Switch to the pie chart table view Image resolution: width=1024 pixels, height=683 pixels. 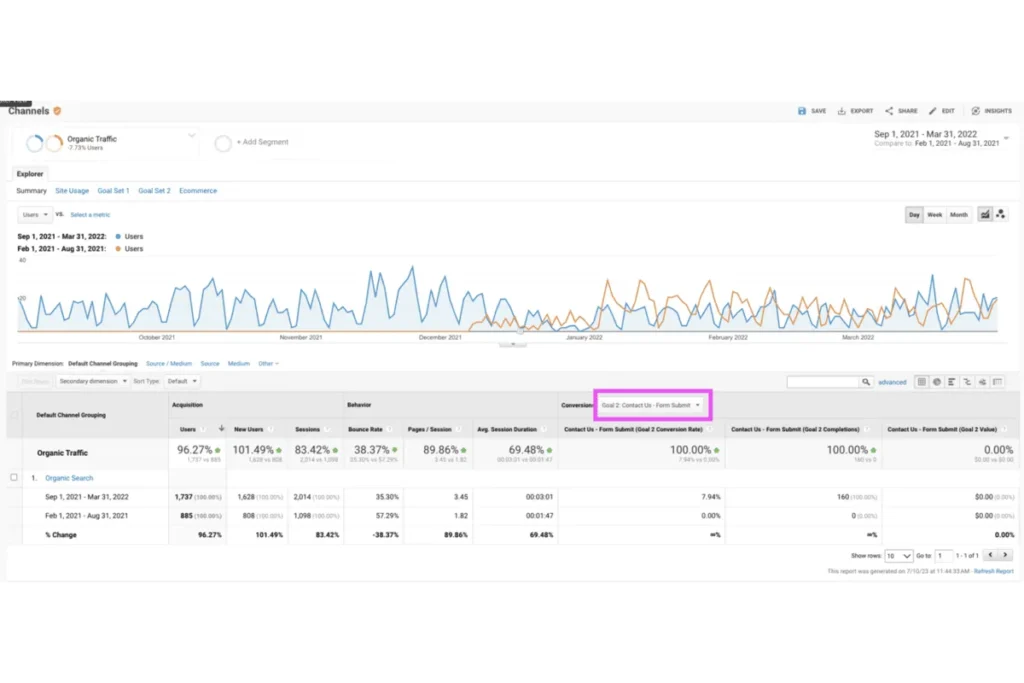tap(936, 382)
